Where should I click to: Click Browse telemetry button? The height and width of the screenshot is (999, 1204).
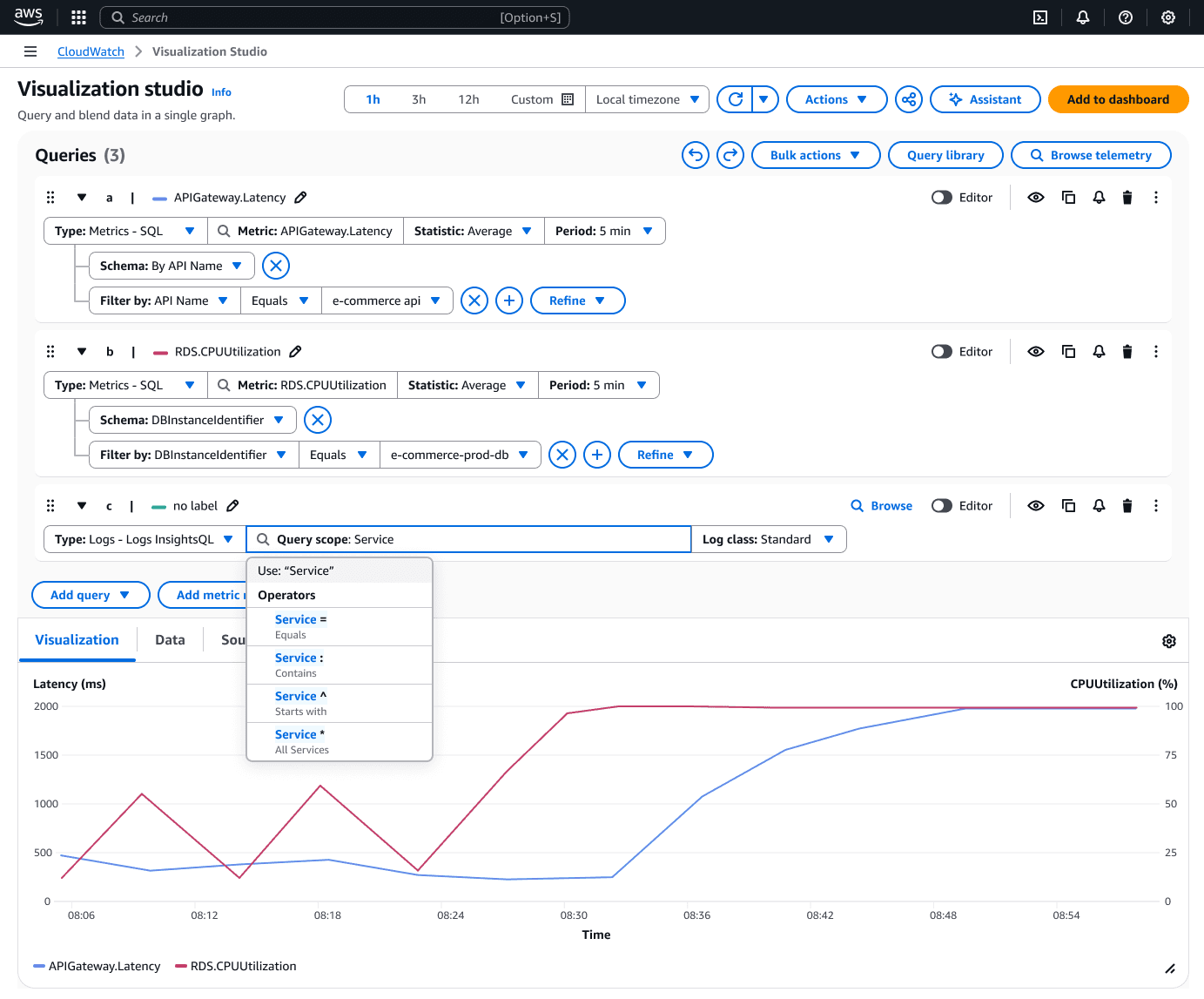pos(1091,155)
